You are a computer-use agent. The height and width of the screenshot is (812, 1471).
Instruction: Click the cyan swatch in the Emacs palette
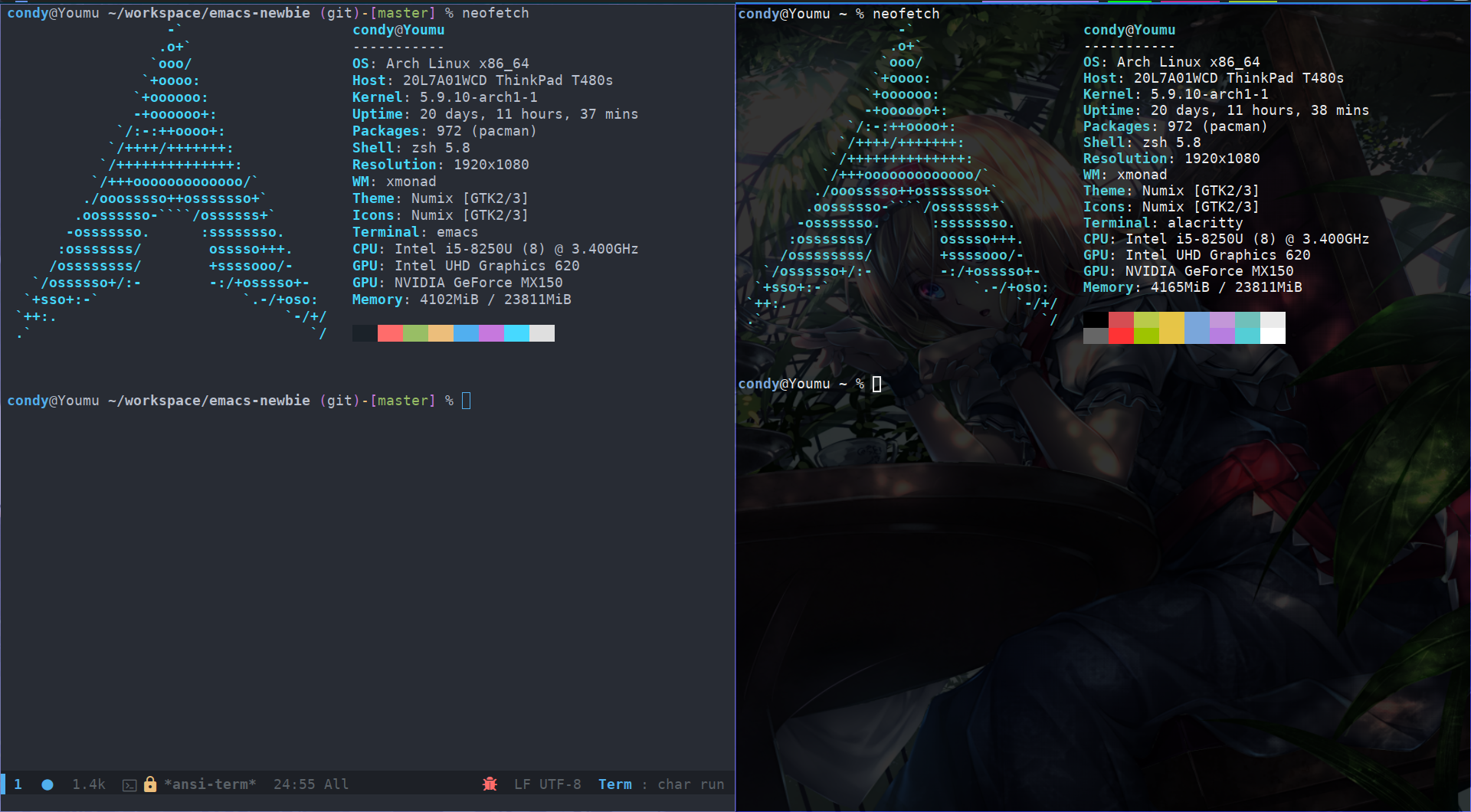[516, 333]
